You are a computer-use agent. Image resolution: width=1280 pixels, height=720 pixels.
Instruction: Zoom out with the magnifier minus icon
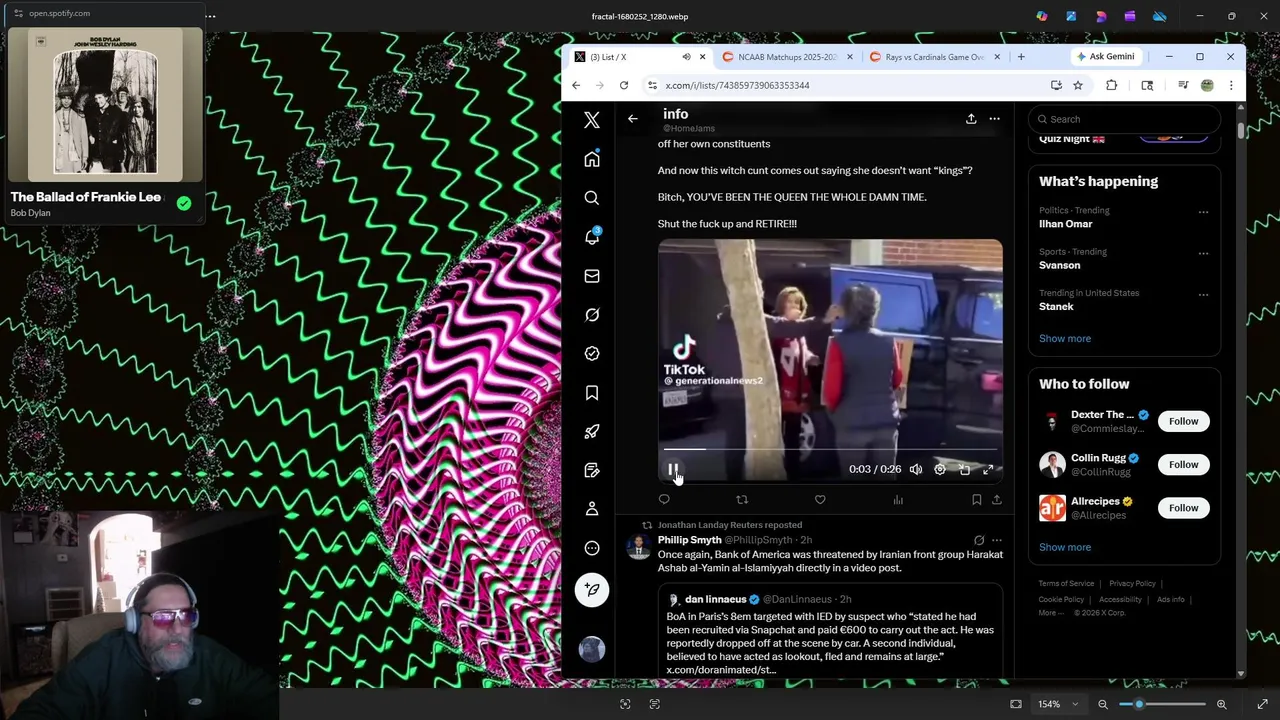coord(1103,704)
